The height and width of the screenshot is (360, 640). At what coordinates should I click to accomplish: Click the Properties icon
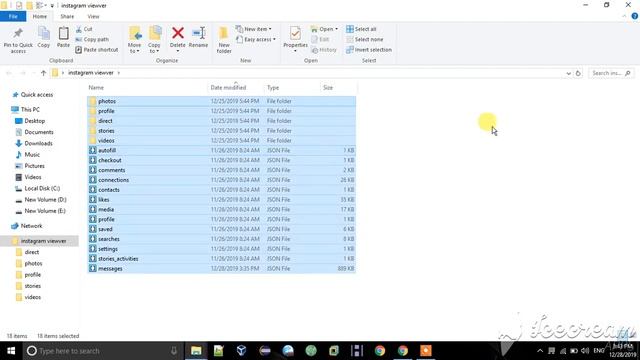295,38
